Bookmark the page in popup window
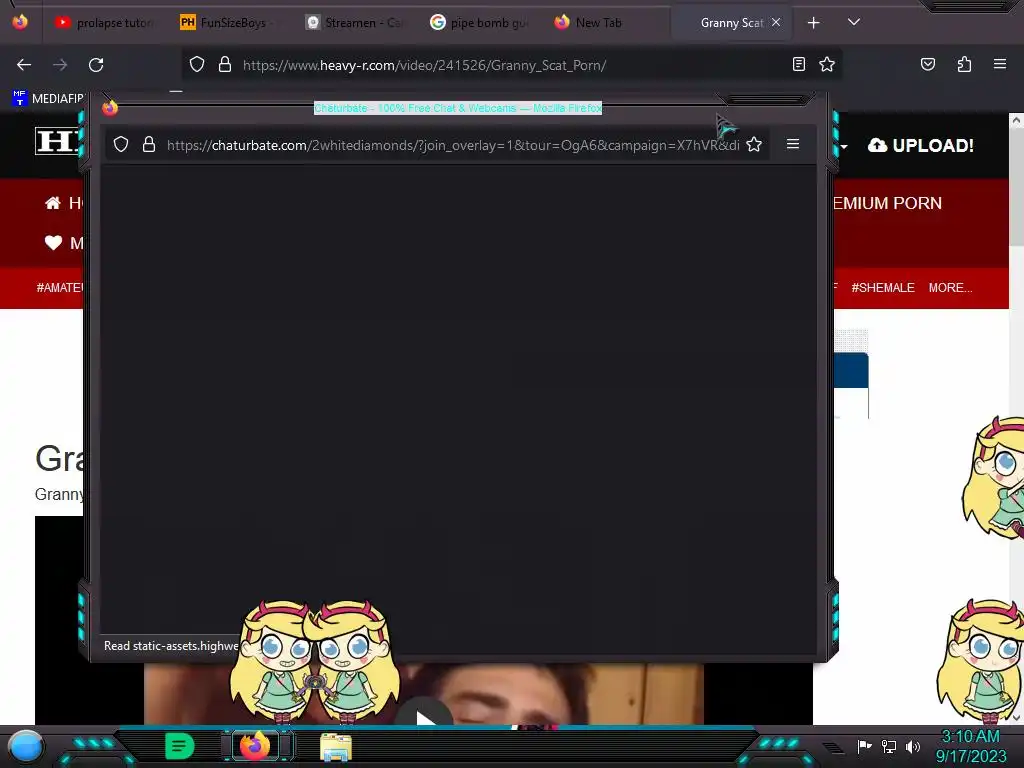The height and width of the screenshot is (768, 1024). pyautogui.click(x=754, y=144)
